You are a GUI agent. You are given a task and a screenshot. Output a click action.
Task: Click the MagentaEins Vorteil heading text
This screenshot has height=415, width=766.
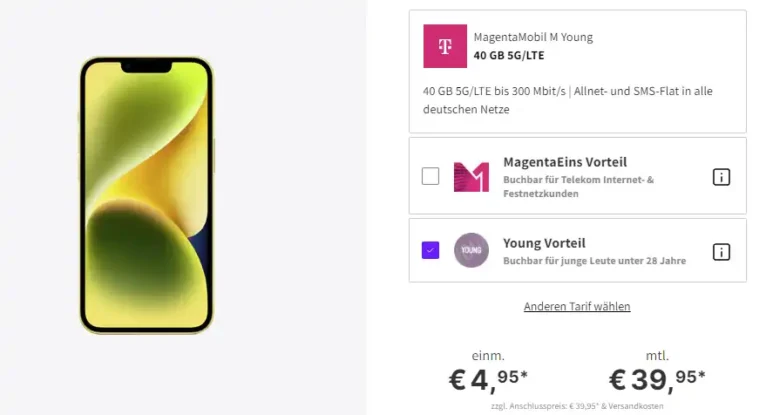[565, 162]
